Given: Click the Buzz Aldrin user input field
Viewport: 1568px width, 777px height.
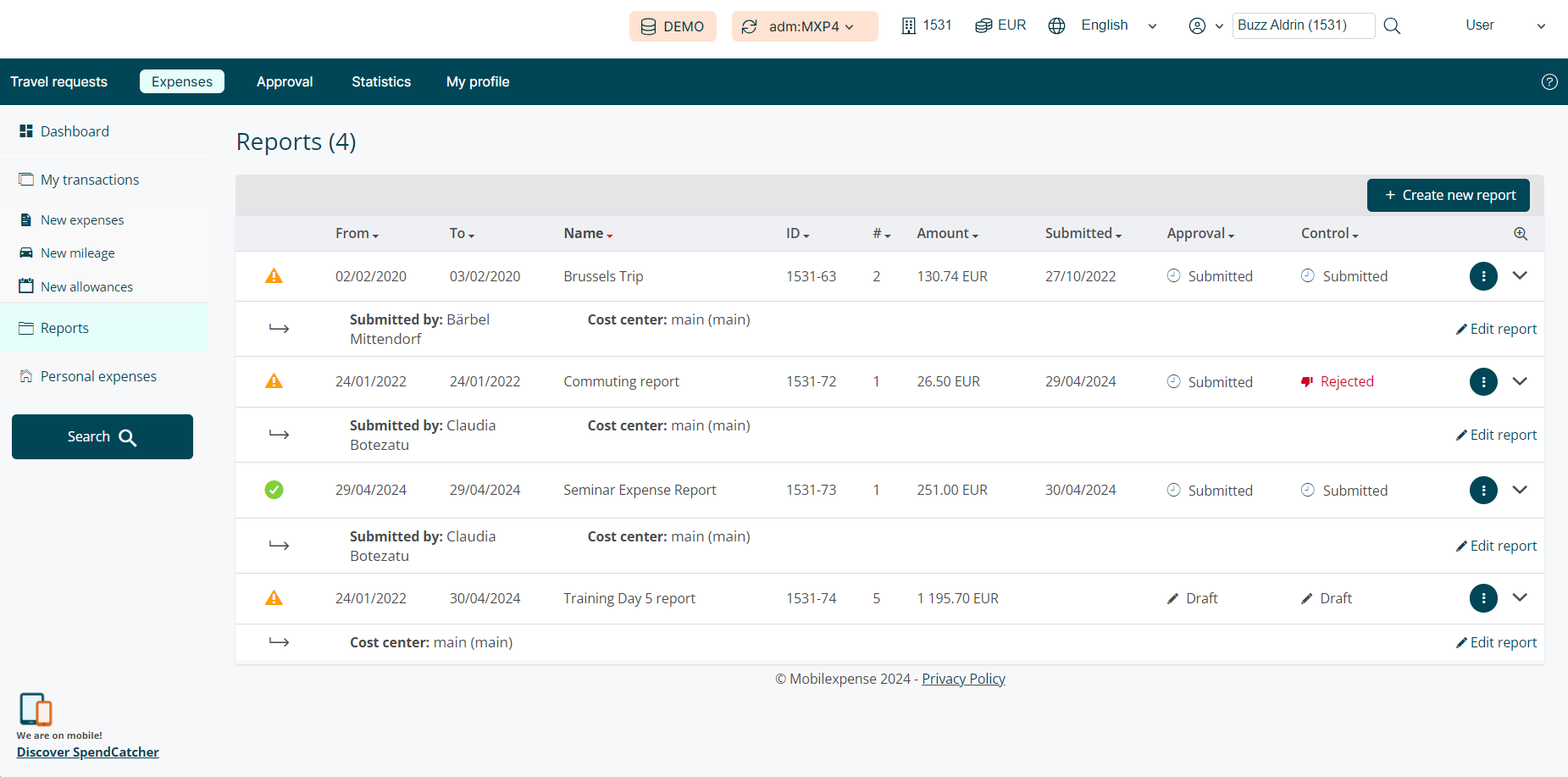Looking at the screenshot, I should pos(1302,25).
